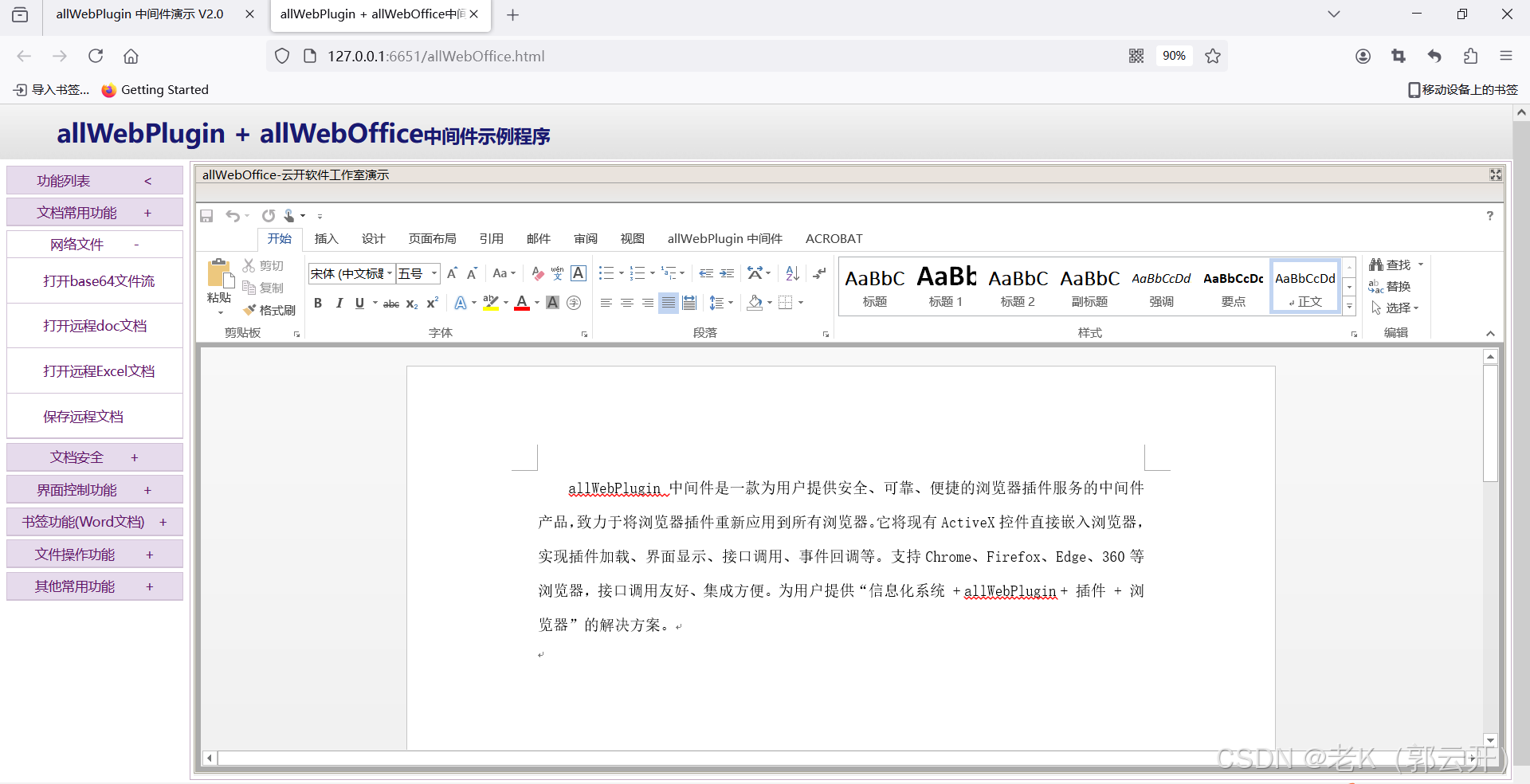Click the Show/Hide paragraph marks icon
Viewport: 1530px width, 784px height.
click(820, 273)
